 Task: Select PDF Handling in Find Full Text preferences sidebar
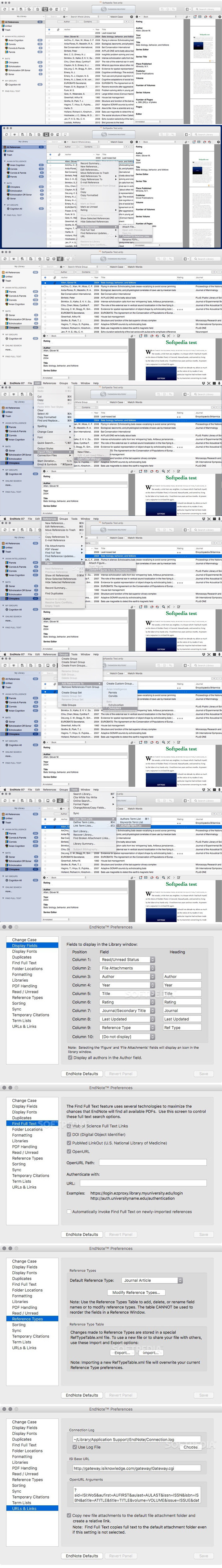(x=24, y=1147)
